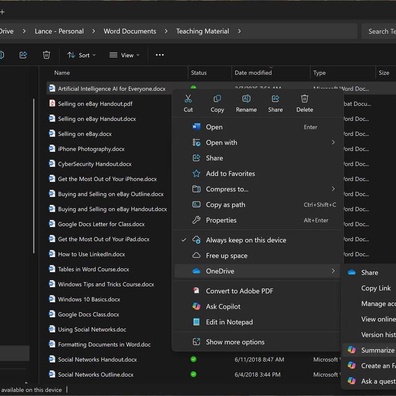The height and width of the screenshot is (396, 396).
Task: Click chevron after Word Documents breadcrumb
Action: pyautogui.click(x=166, y=31)
